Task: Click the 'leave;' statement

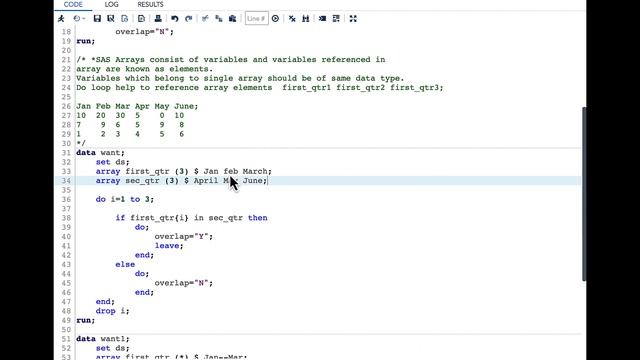Action: 169,246
